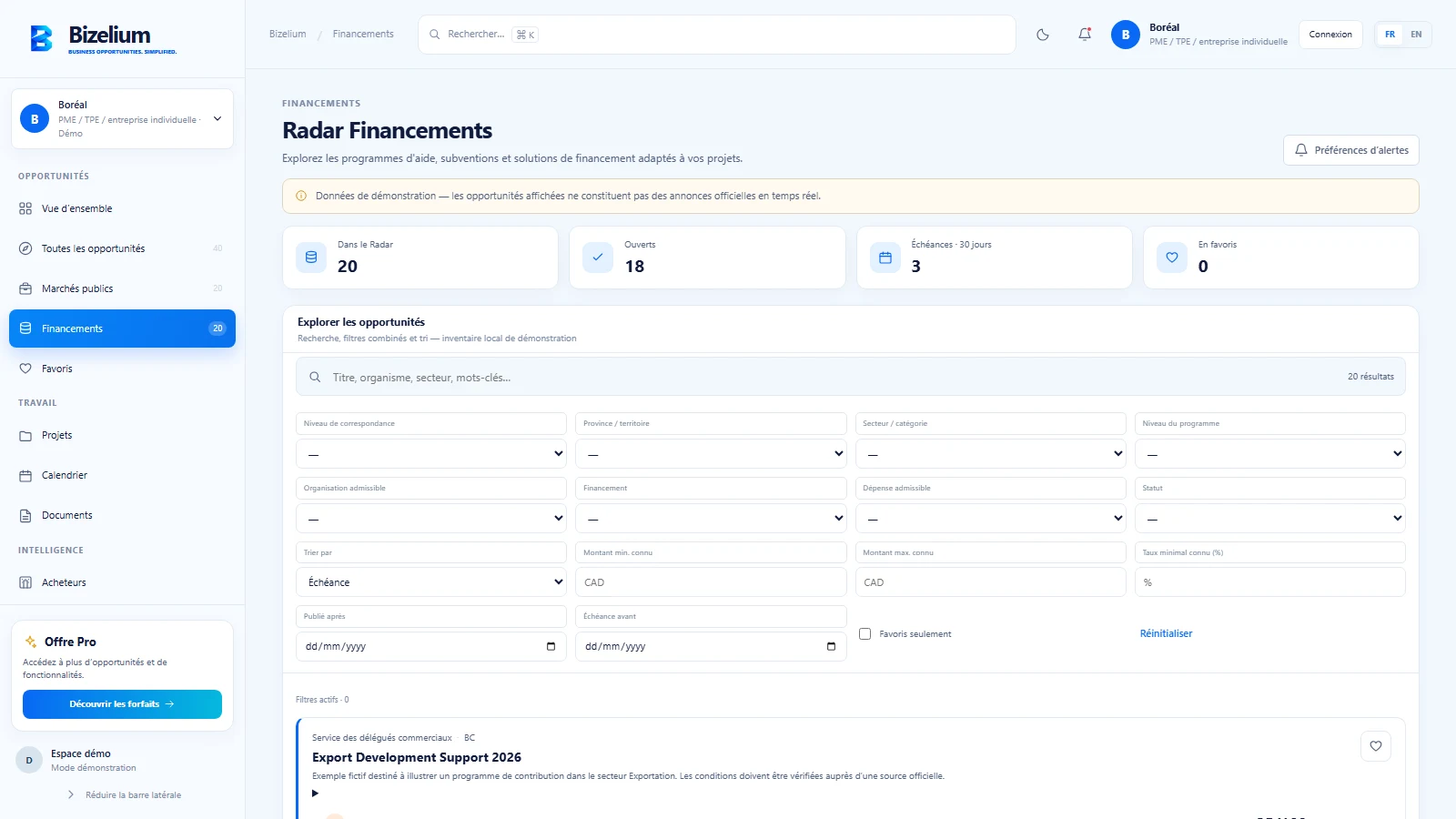Click Réinitialiser filters link
Viewport: 1456px width, 819px height.
coord(1166,633)
